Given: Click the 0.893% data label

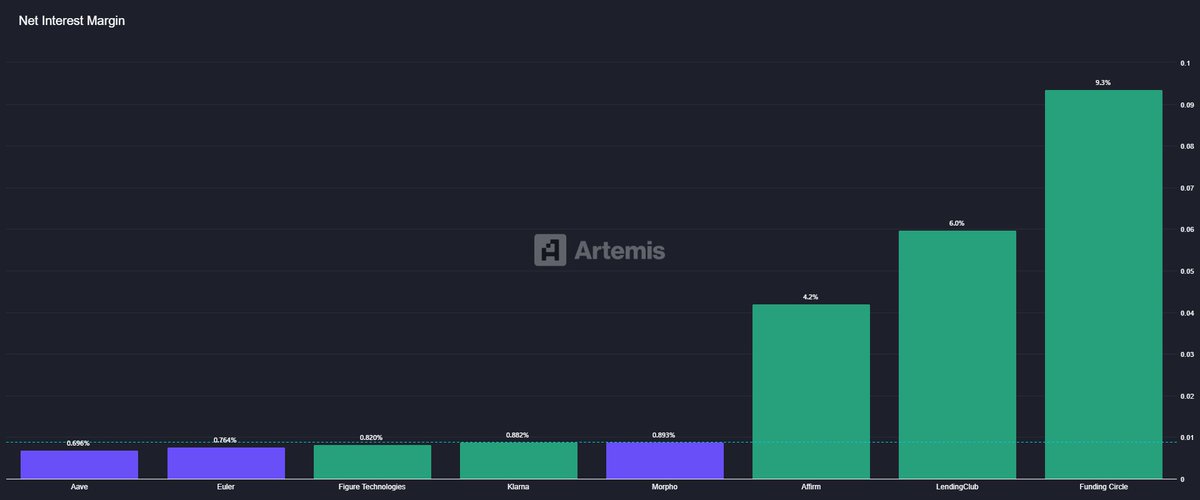Looking at the screenshot, I should [665, 435].
